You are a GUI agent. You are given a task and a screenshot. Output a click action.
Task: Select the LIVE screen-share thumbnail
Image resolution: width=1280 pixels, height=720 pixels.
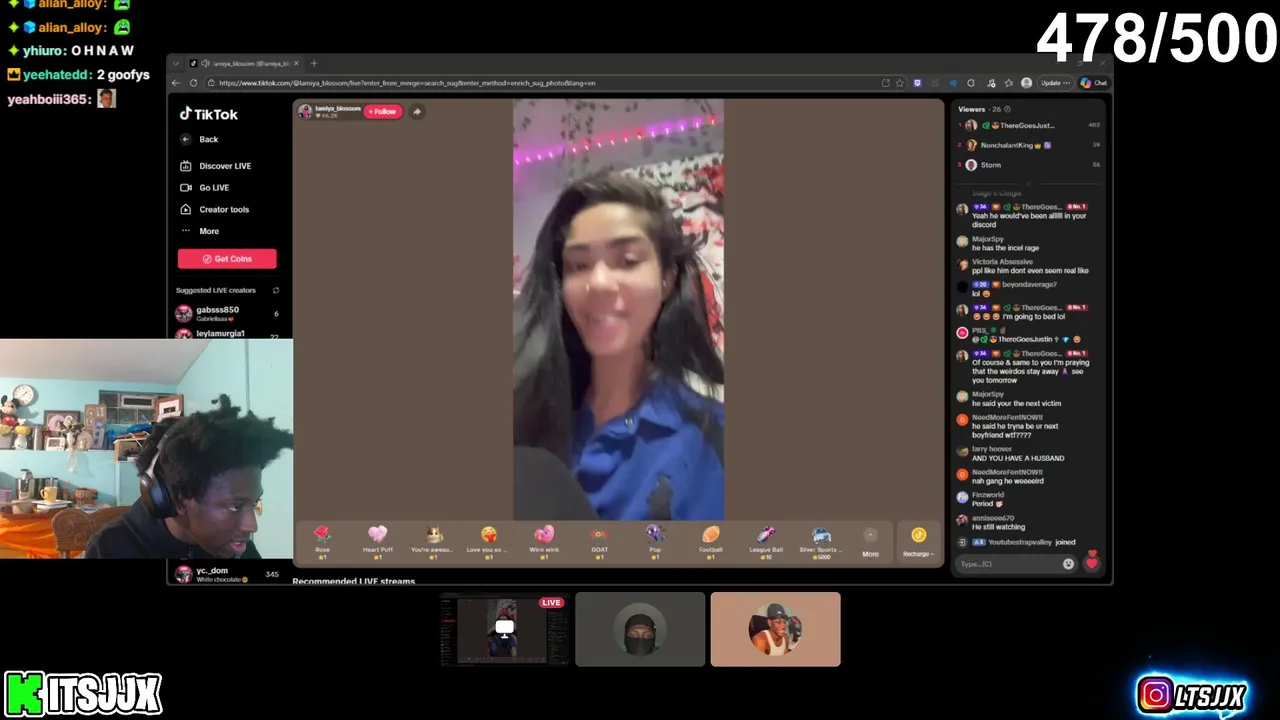point(505,629)
